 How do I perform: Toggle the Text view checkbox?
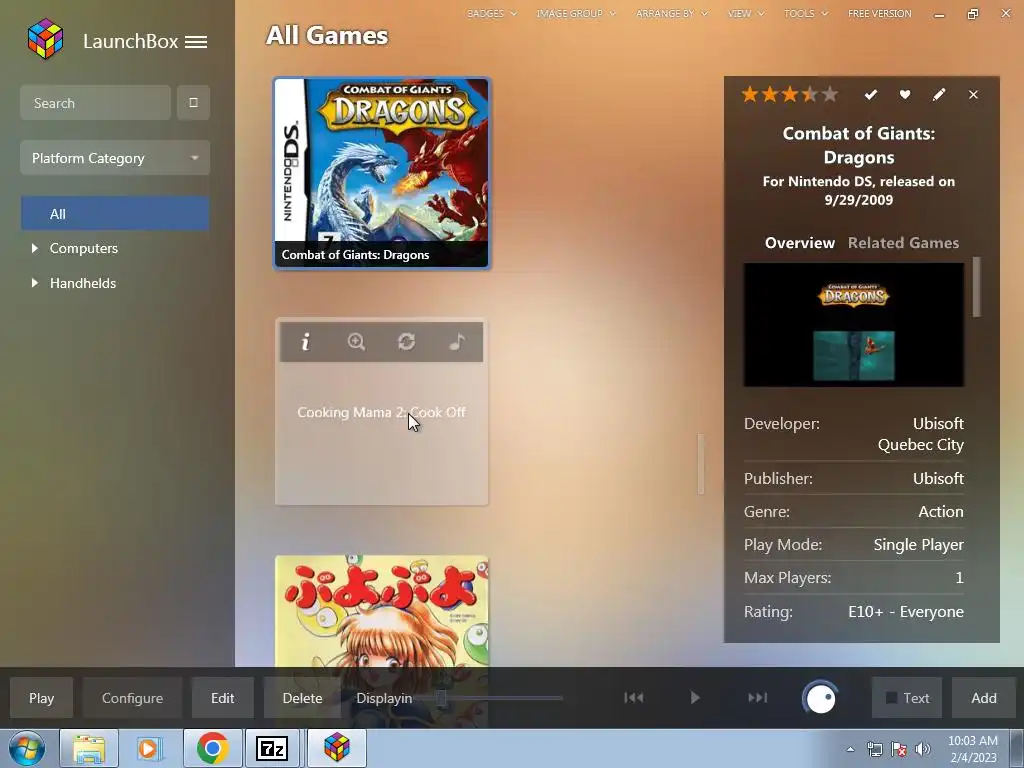coord(891,698)
